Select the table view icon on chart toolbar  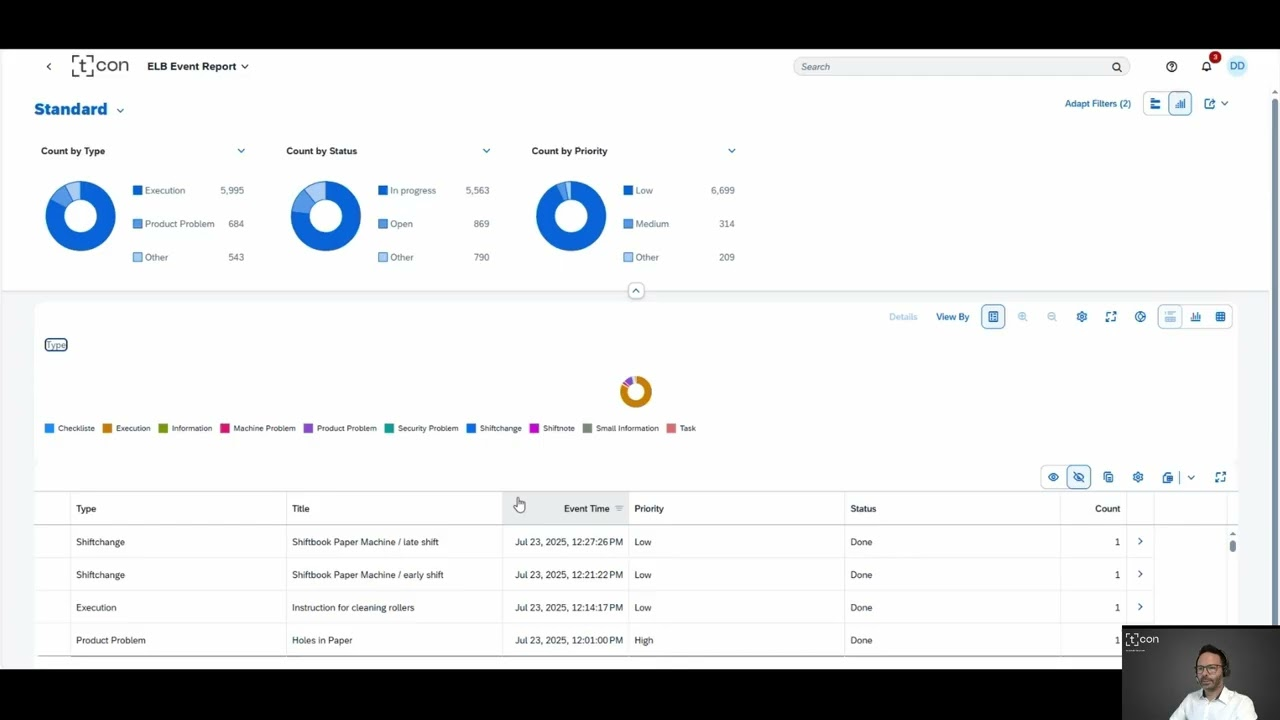[1220, 316]
